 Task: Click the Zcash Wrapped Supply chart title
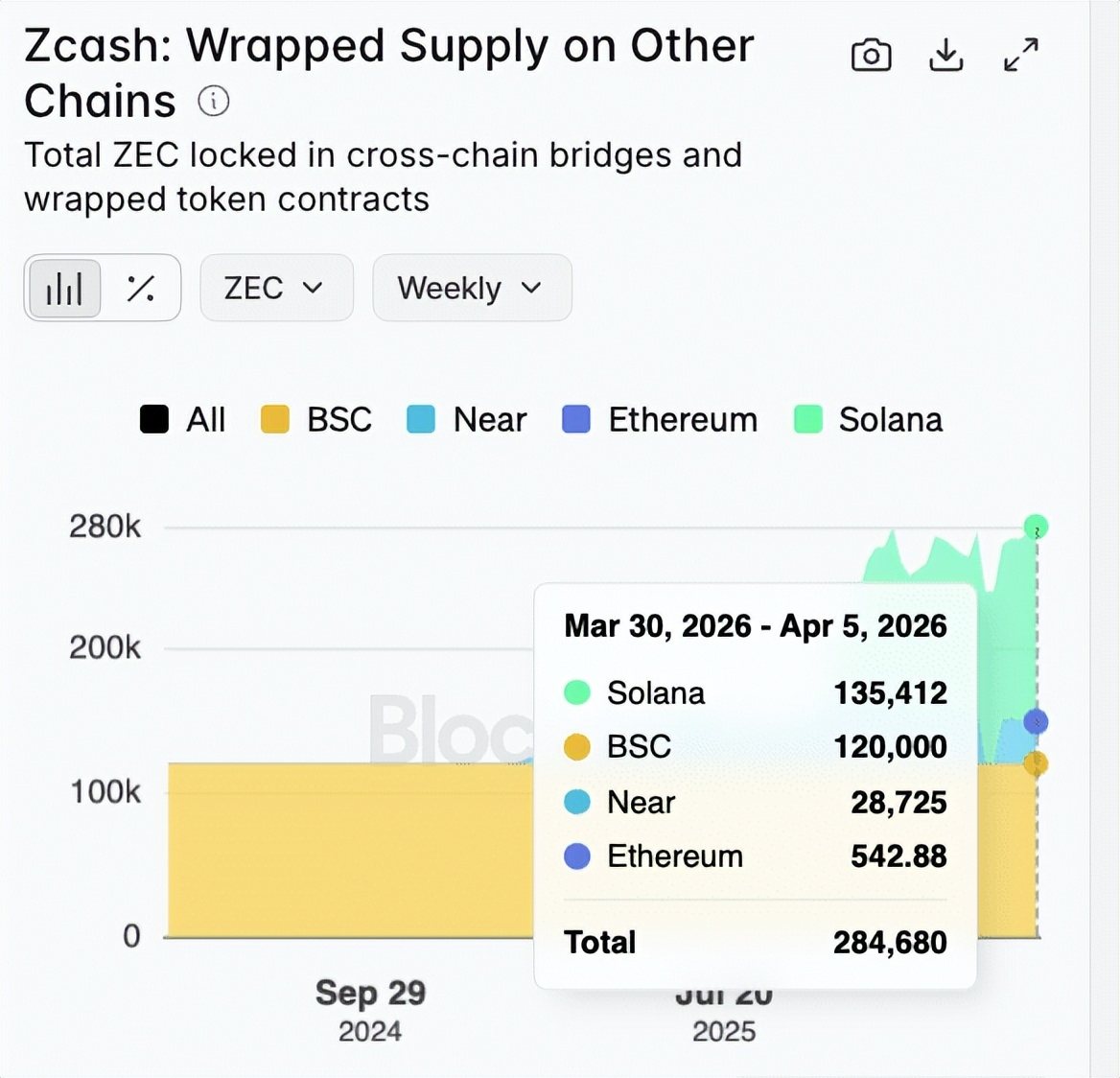pyautogui.click(x=388, y=73)
